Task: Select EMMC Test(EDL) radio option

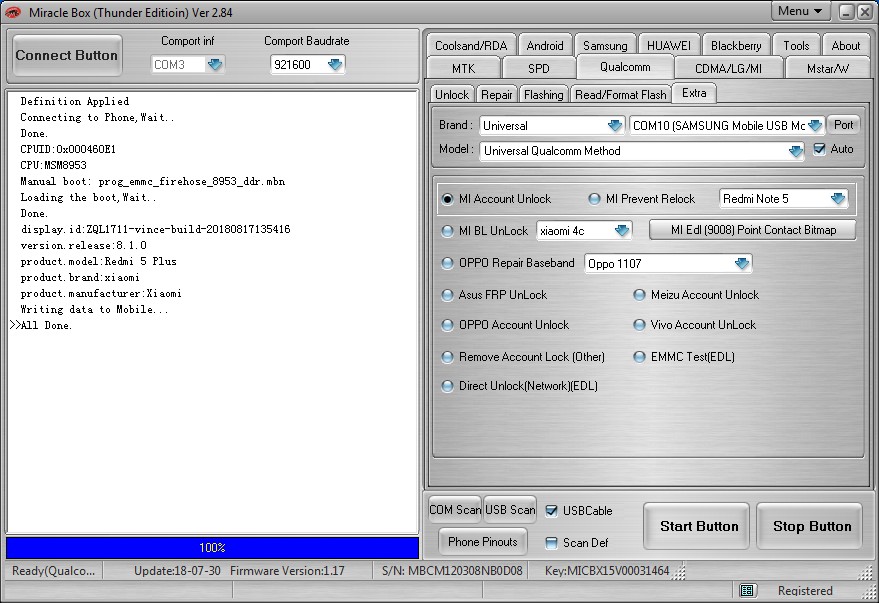Action: tap(639, 357)
